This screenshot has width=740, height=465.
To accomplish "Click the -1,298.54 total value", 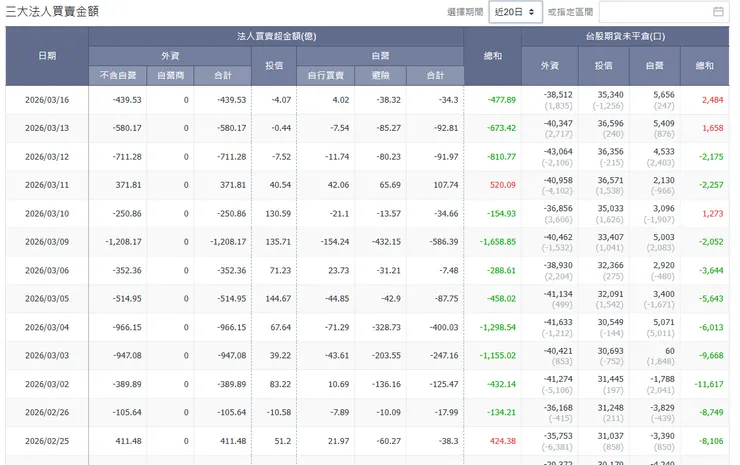I will pyautogui.click(x=498, y=327).
